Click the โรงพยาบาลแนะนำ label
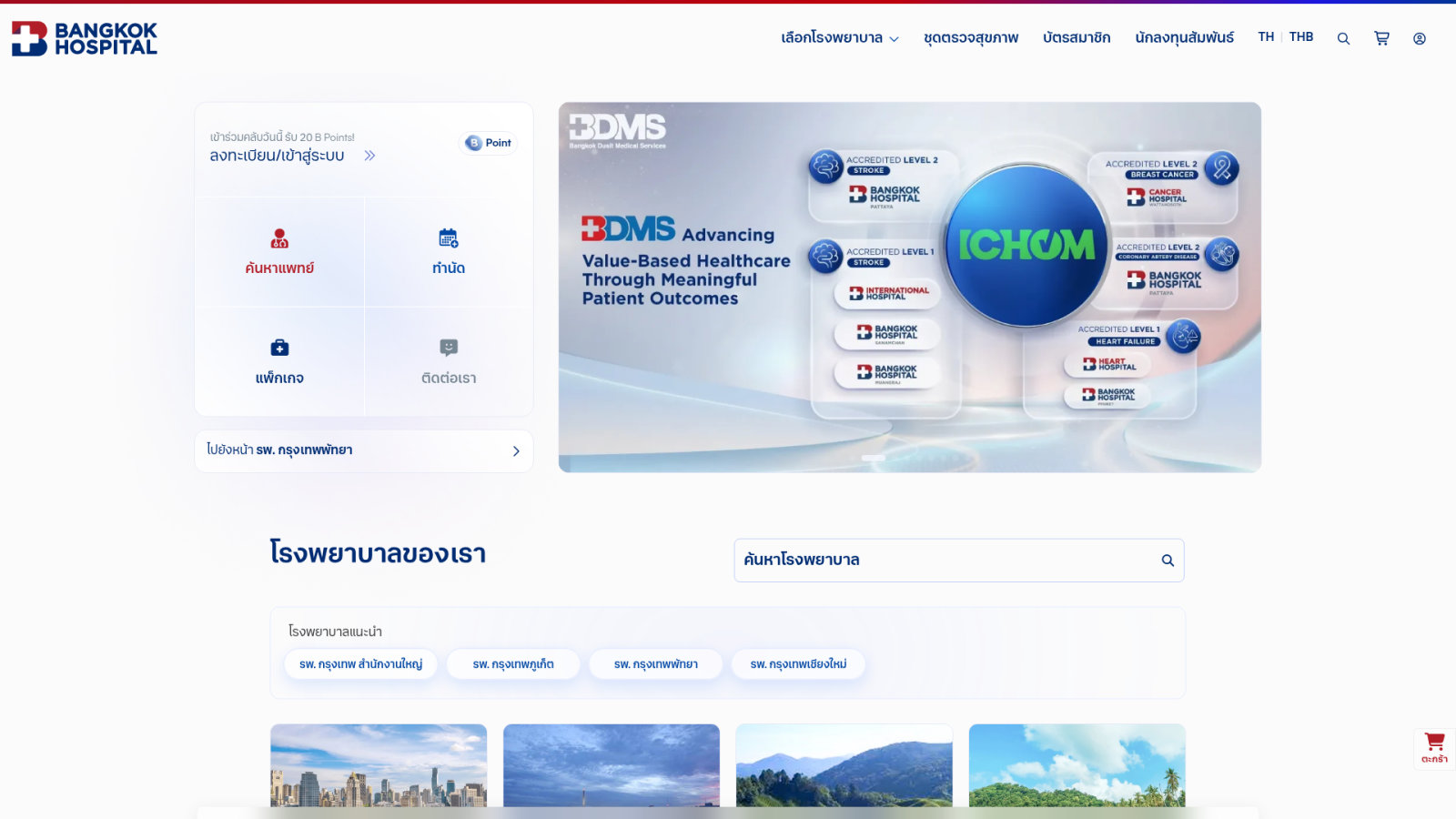The height and width of the screenshot is (819, 1456). (335, 632)
